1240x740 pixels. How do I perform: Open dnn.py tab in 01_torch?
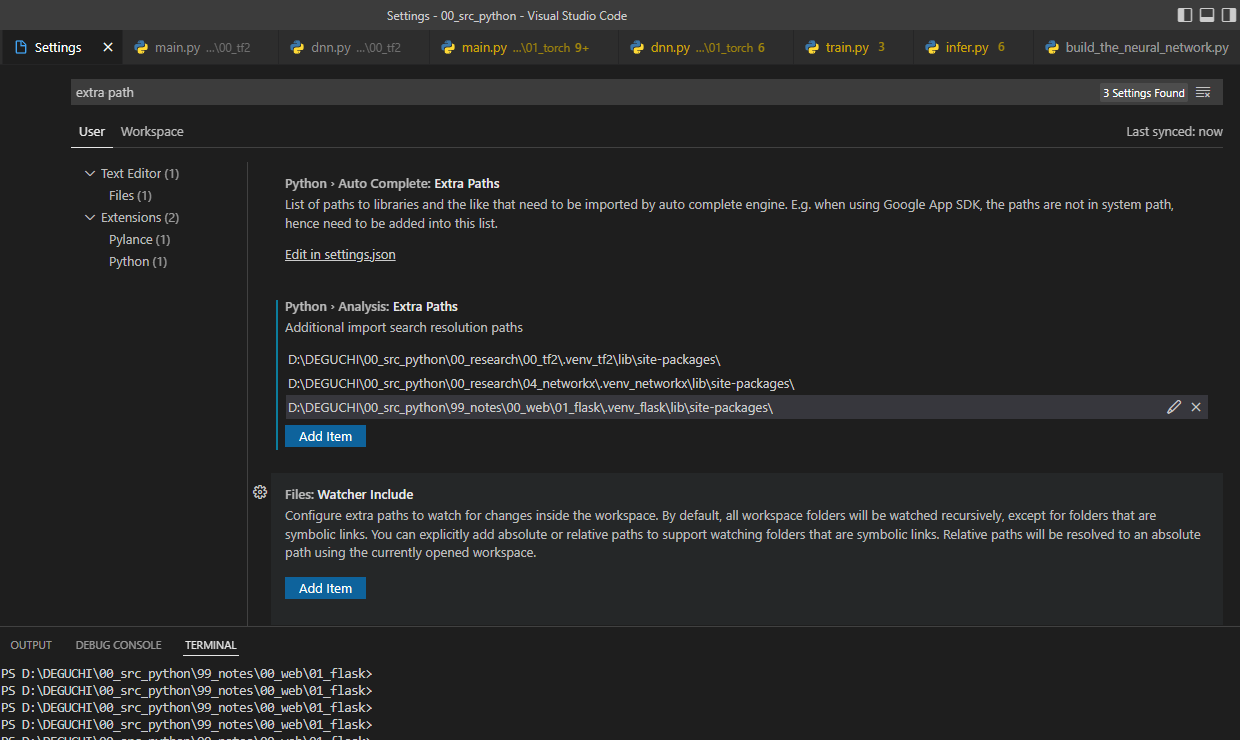point(706,47)
